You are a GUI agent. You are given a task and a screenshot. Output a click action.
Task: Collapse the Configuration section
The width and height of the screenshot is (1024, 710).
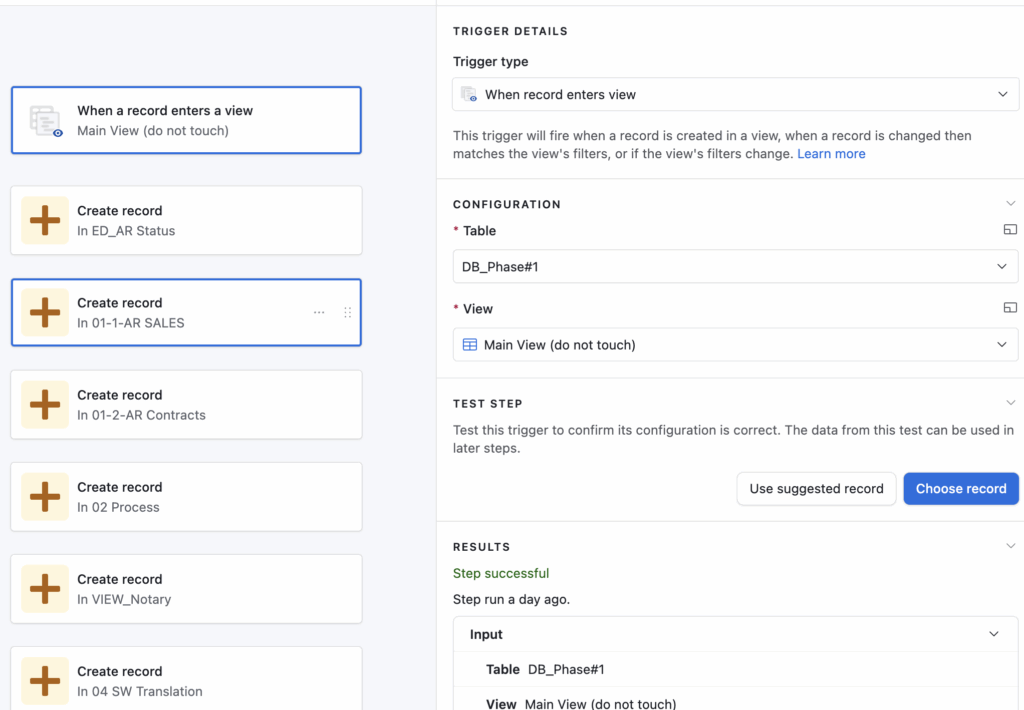(1010, 204)
